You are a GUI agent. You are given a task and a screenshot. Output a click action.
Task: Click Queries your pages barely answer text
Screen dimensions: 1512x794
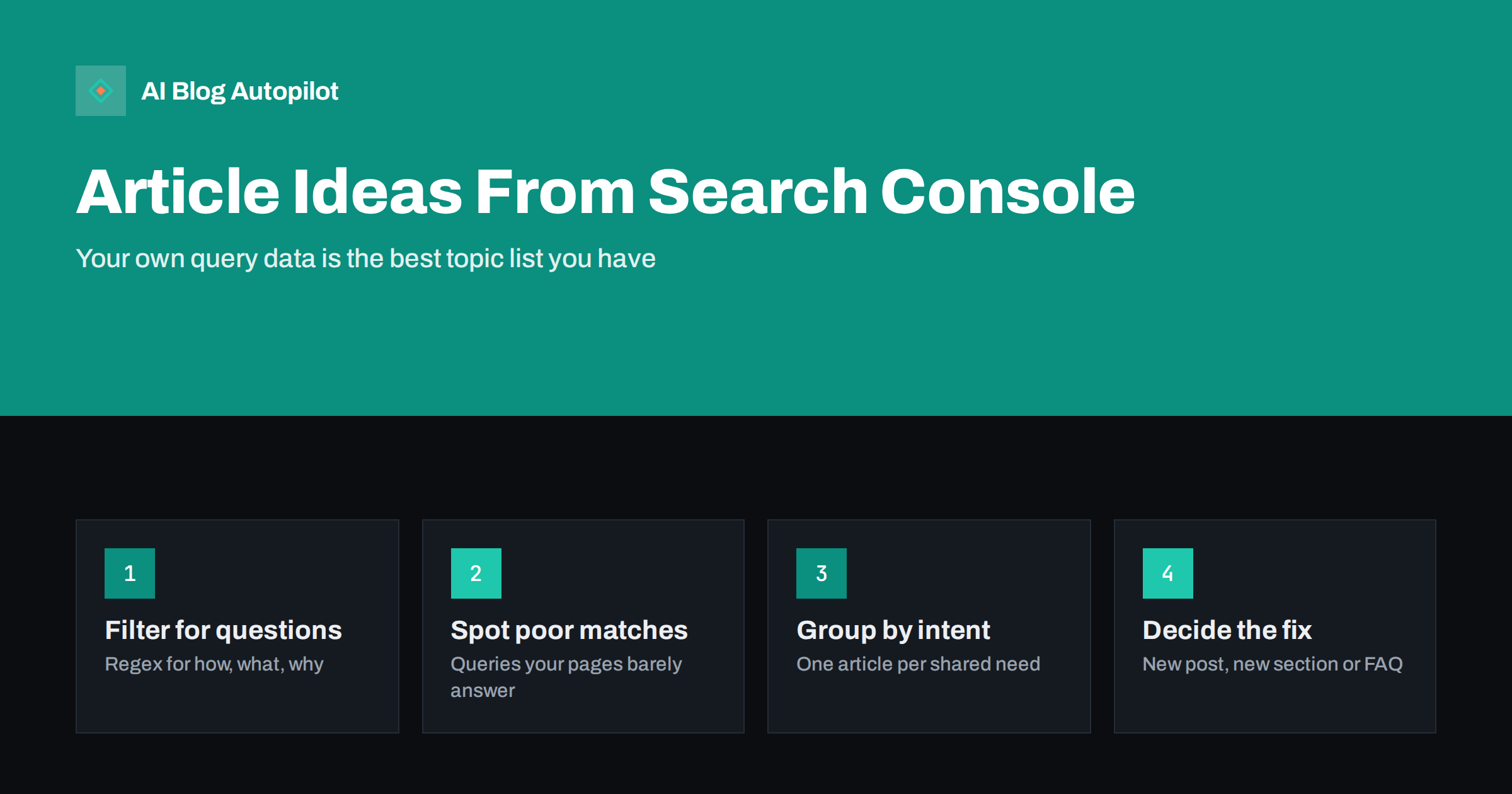click(566, 677)
